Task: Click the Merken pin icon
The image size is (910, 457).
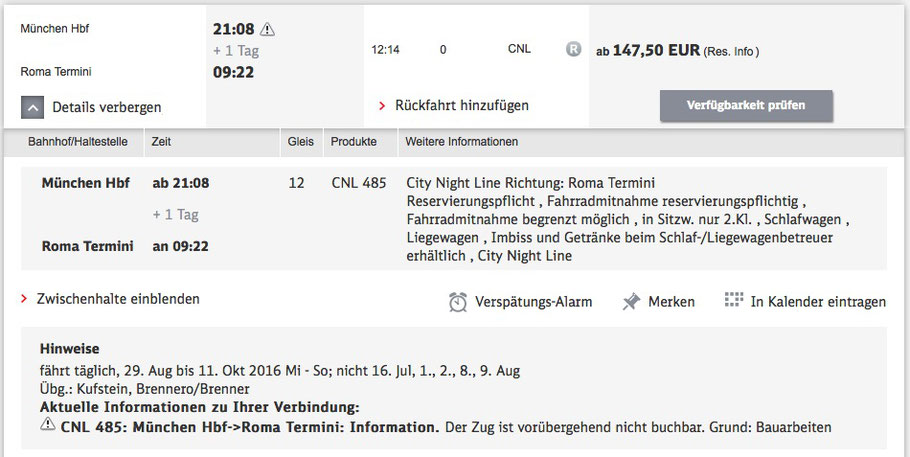Action: 631,301
